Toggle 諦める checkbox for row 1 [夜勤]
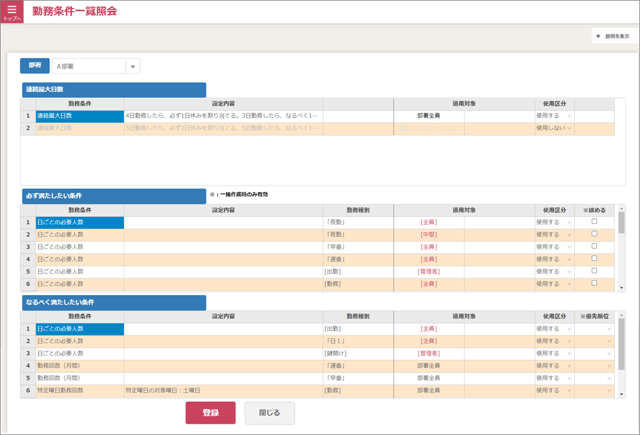The image size is (640, 435). tap(594, 221)
